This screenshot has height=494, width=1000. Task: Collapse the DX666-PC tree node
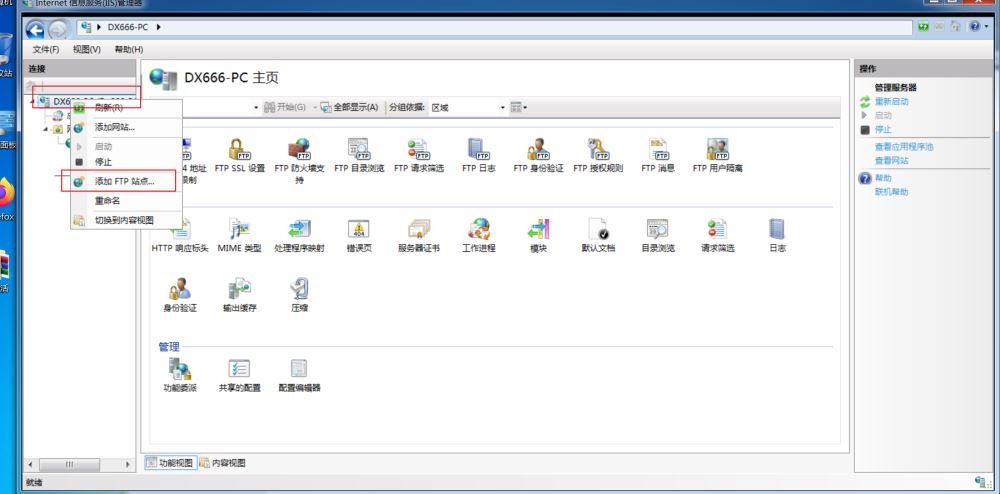tap(32, 101)
